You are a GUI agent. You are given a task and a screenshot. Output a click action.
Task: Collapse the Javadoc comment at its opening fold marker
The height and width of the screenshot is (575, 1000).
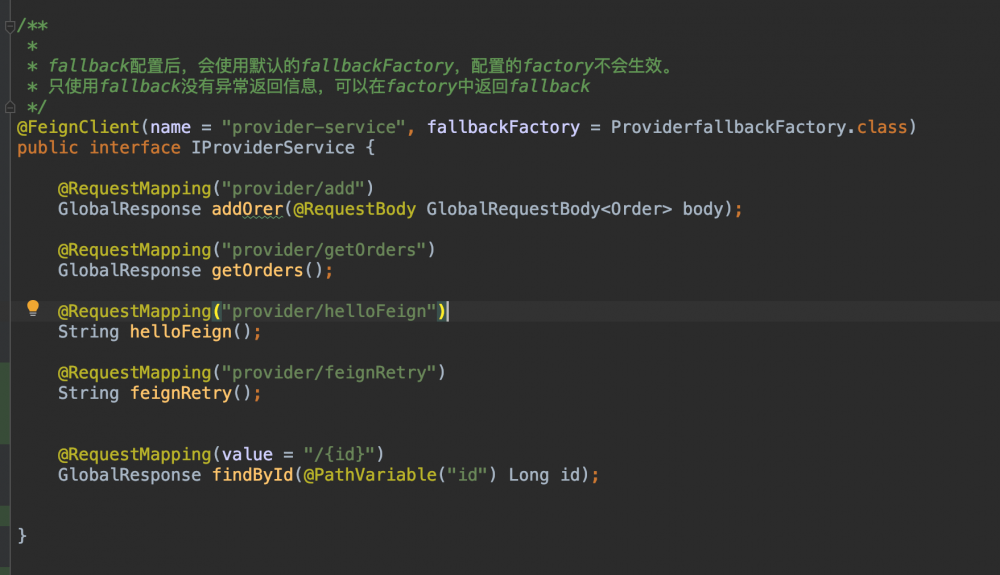[10, 27]
